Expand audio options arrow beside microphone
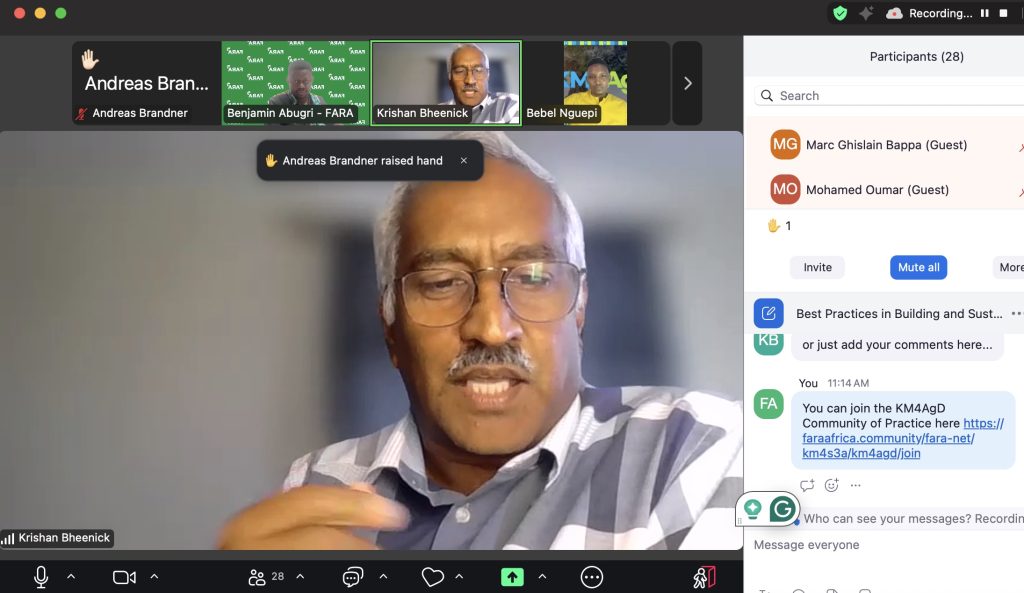The width and height of the screenshot is (1024, 593). tap(71, 577)
